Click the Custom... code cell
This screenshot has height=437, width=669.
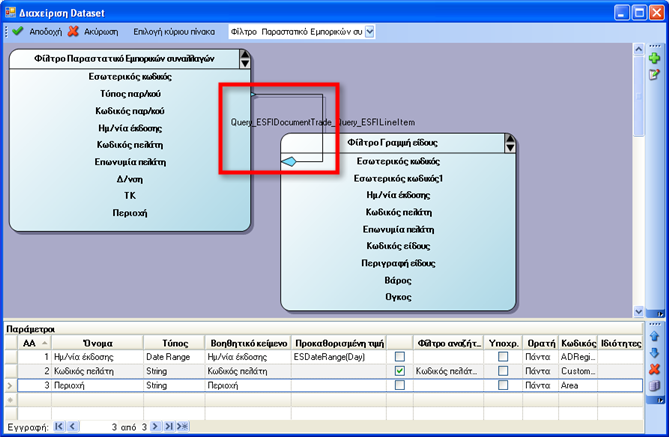click(x=578, y=371)
